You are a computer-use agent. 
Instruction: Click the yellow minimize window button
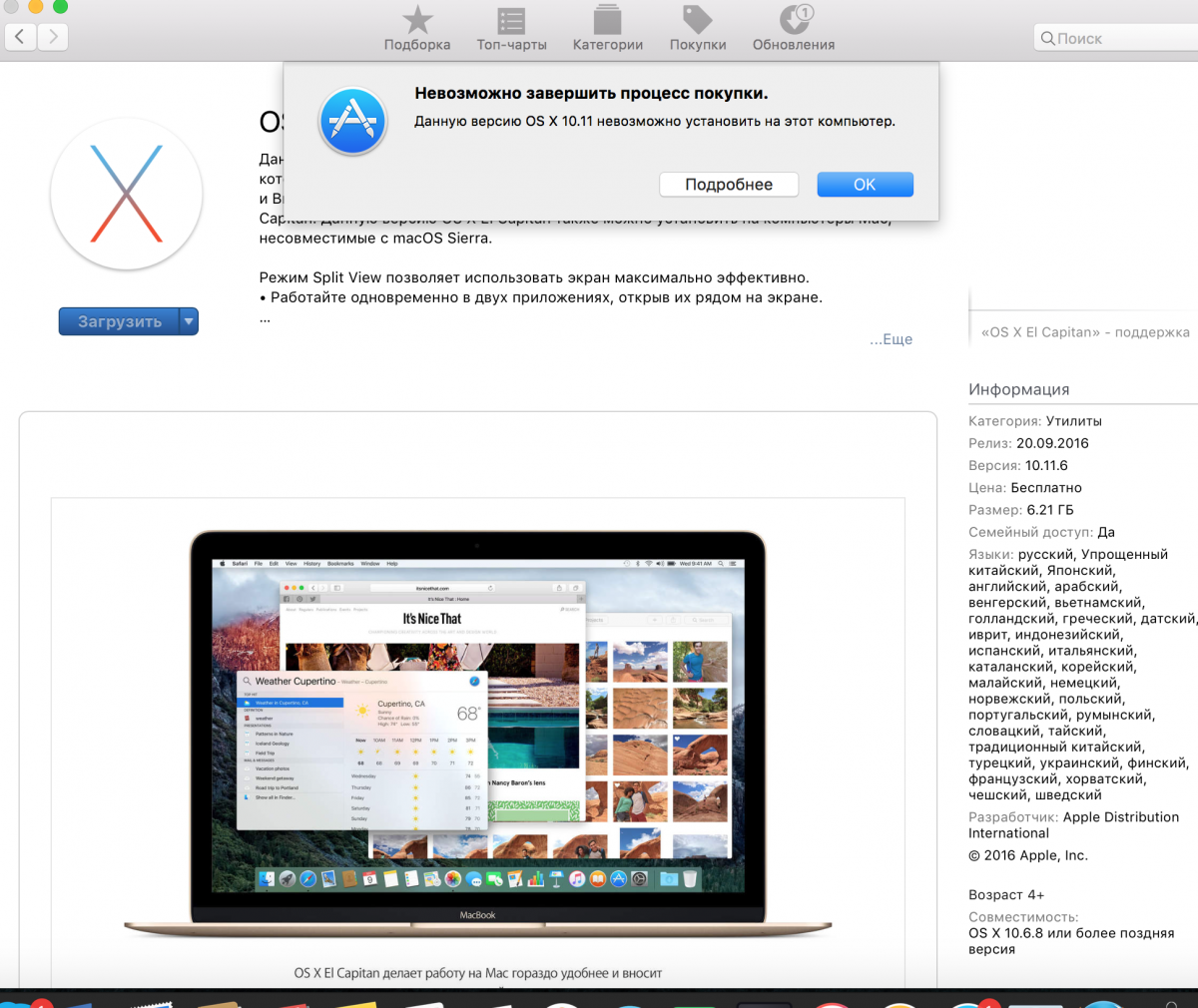pyautogui.click(x=35, y=6)
